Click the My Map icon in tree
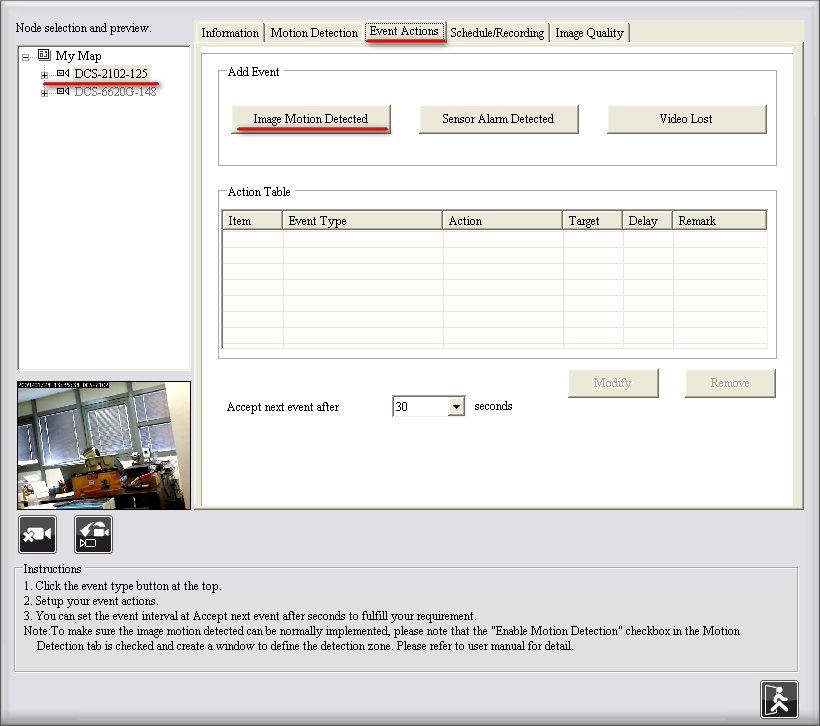This screenshot has width=820, height=726. (x=44, y=56)
